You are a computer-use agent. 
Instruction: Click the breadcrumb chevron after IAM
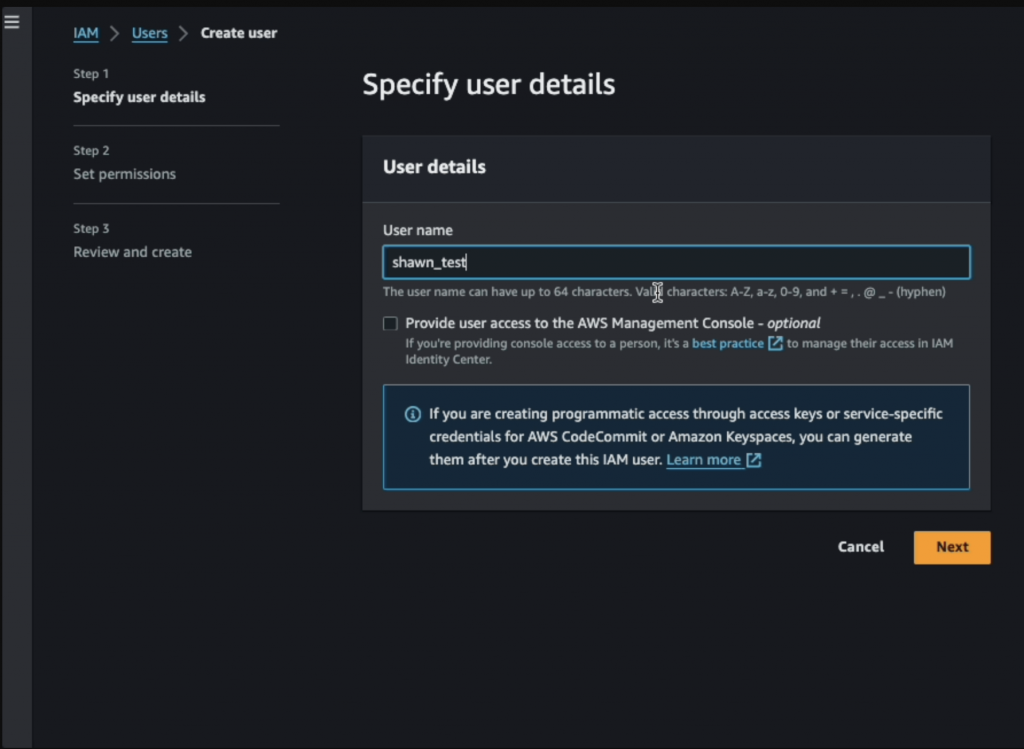[115, 33]
